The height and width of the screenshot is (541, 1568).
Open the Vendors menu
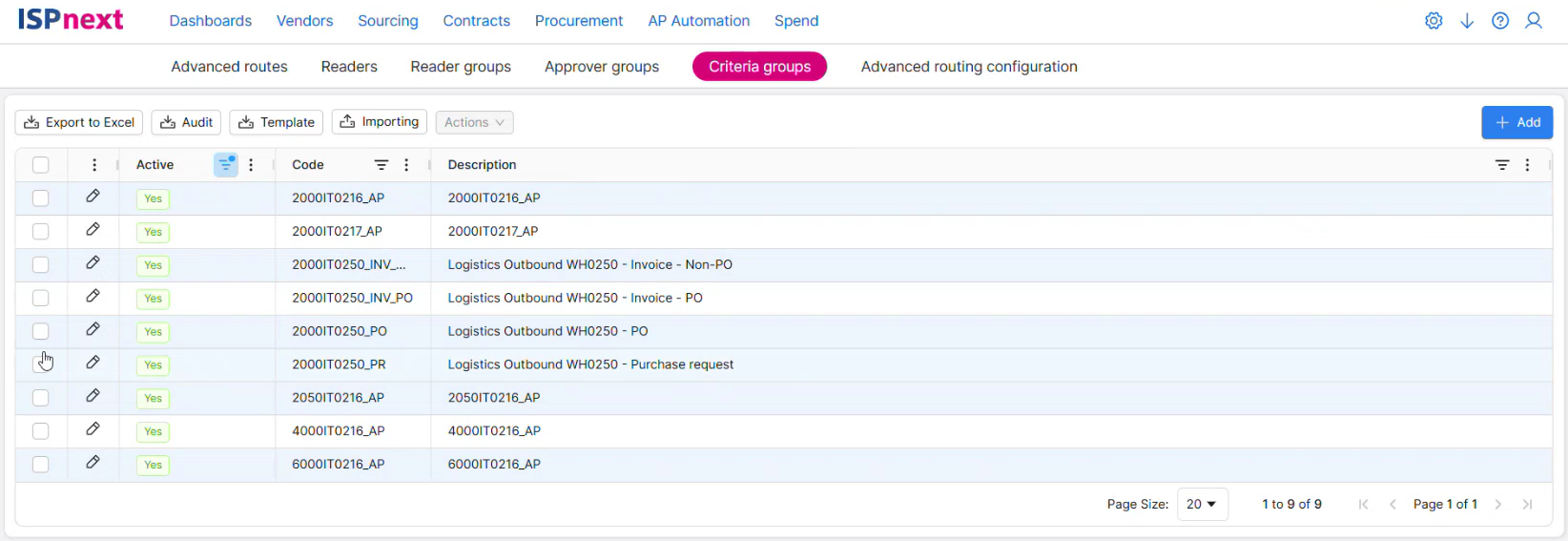[x=304, y=21]
